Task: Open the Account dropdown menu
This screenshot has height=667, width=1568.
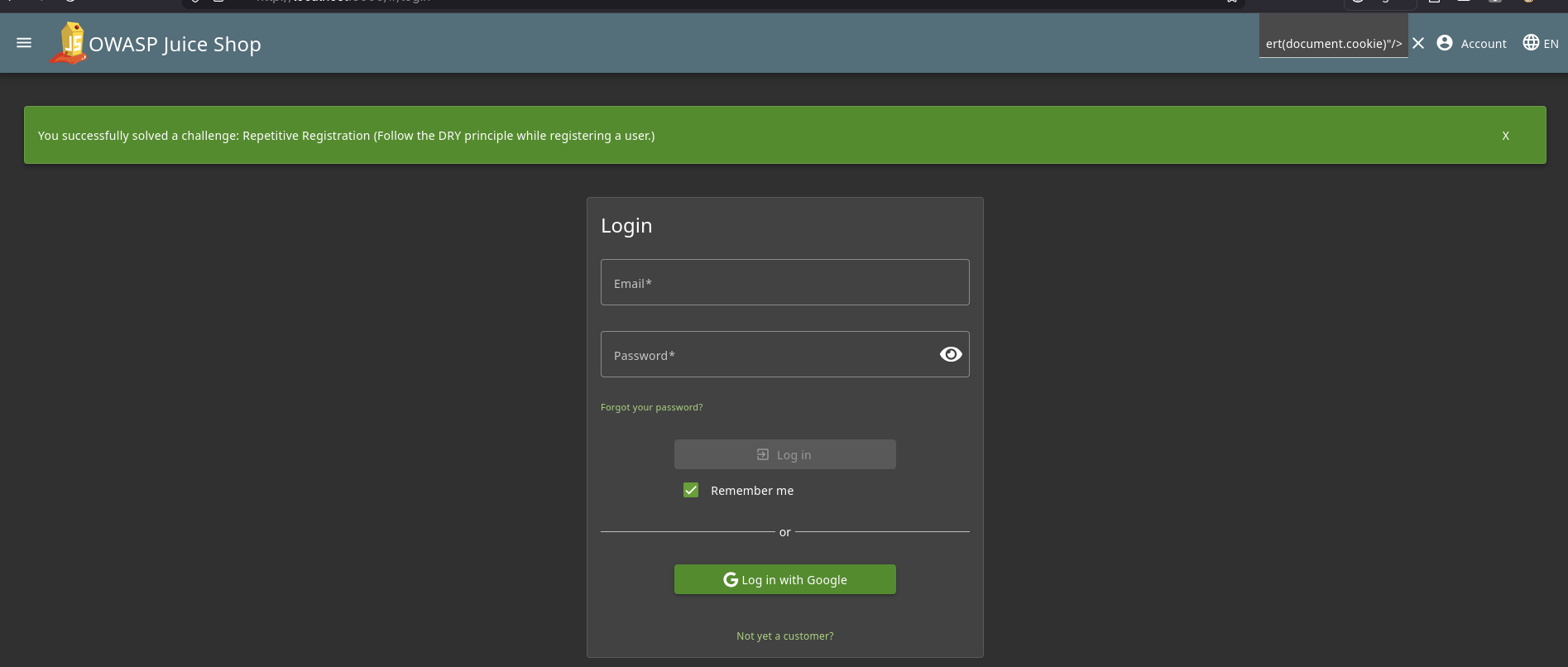Action: 1483,44
